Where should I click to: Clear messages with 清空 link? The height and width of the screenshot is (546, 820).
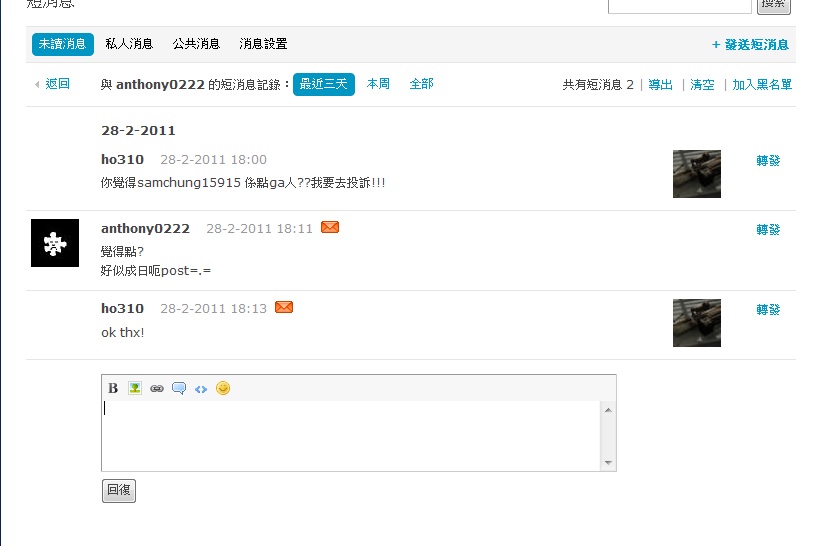[x=702, y=85]
